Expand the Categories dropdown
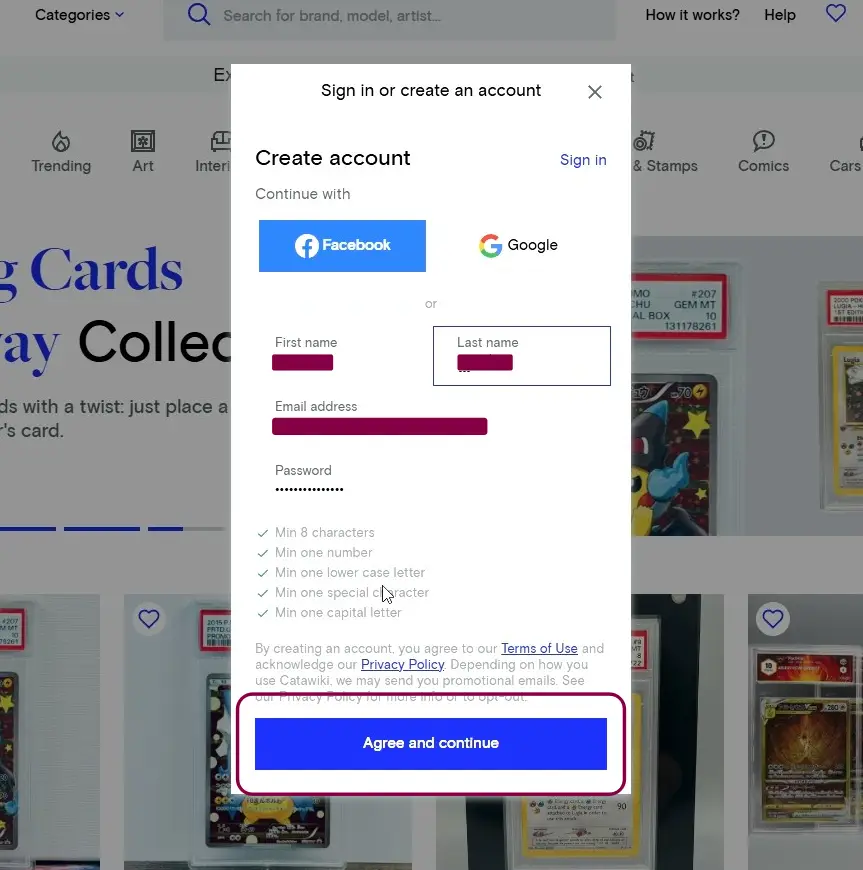The image size is (863, 870). pos(79,15)
